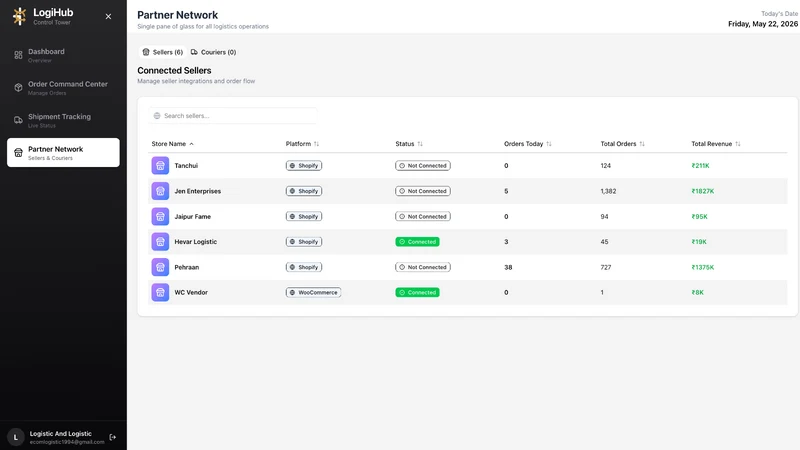Click the L user avatar
This screenshot has width=800, height=450.
[16, 437]
